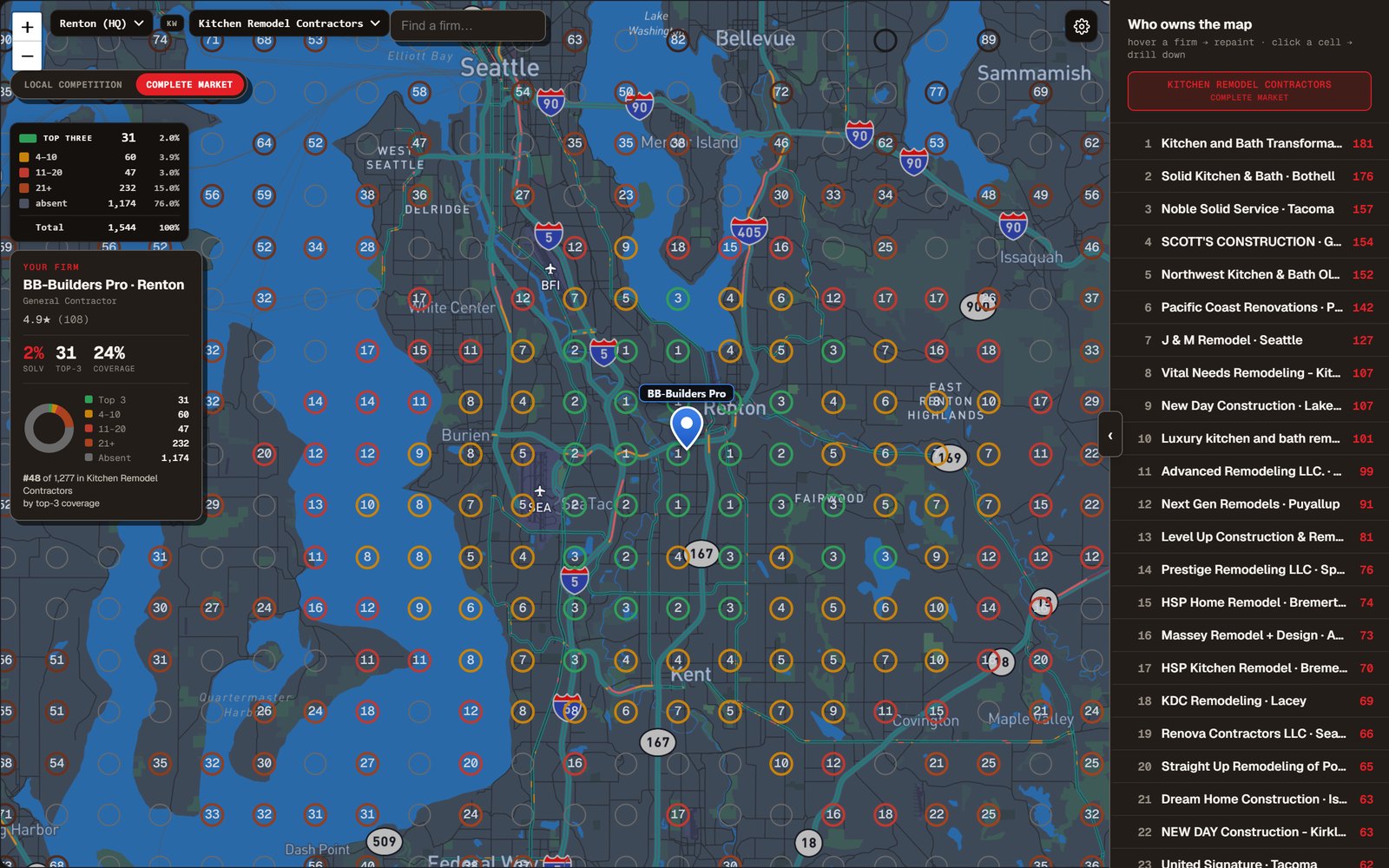Select Dream Home Construction row
The width and height of the screenshot is (1389, 868).
tap(1250, 799)
